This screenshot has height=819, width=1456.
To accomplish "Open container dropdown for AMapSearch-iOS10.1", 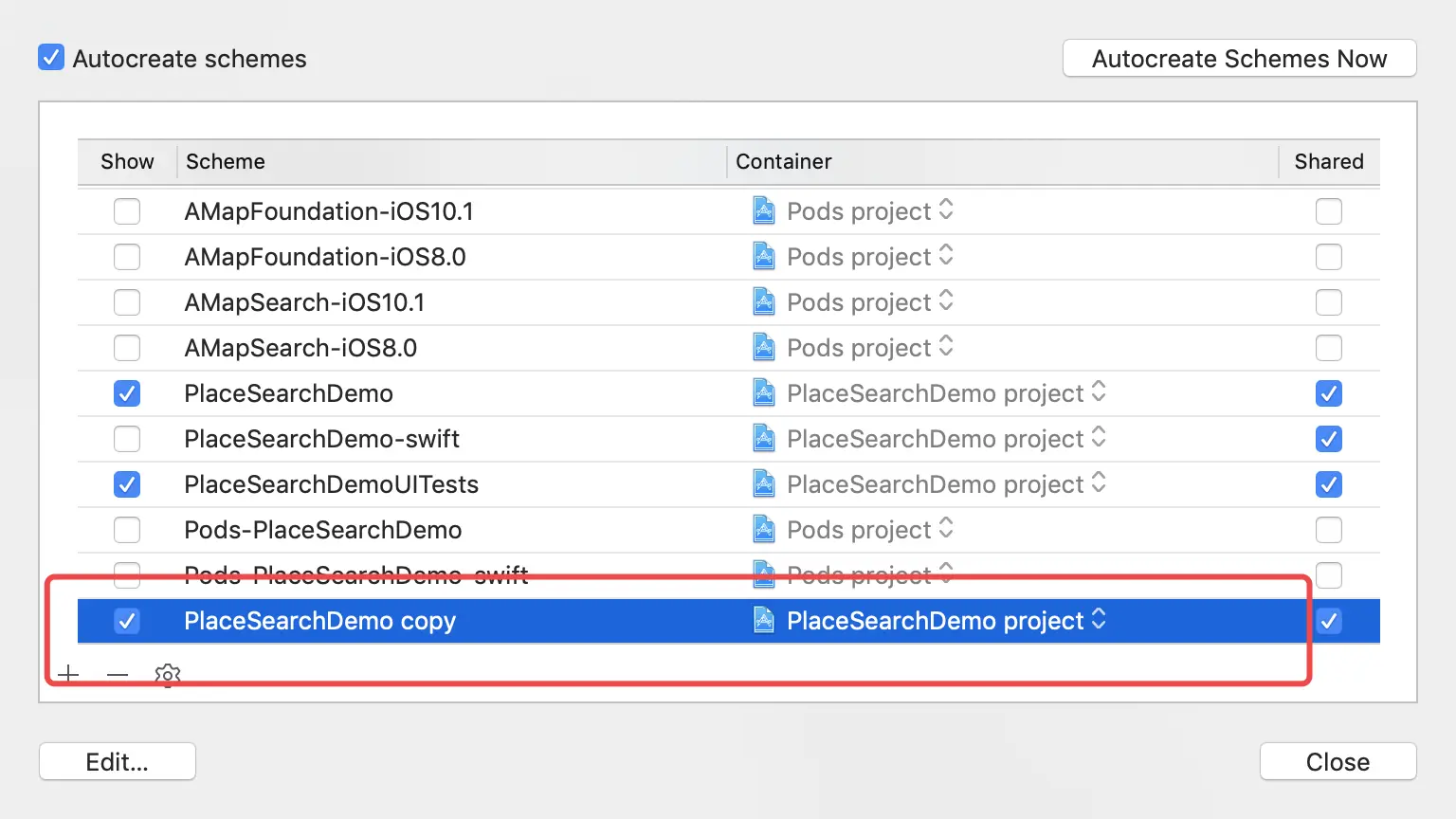I will pyautogui.click(x=946, y=301).
